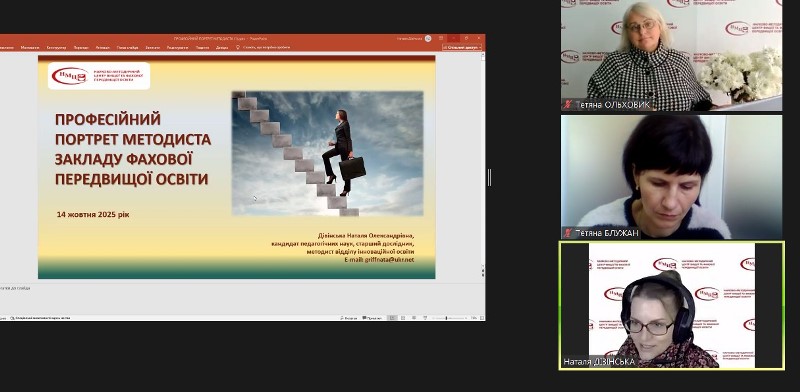Open the Примітки comments button
This screenshot has height=392, width=800.
[372, 318]
